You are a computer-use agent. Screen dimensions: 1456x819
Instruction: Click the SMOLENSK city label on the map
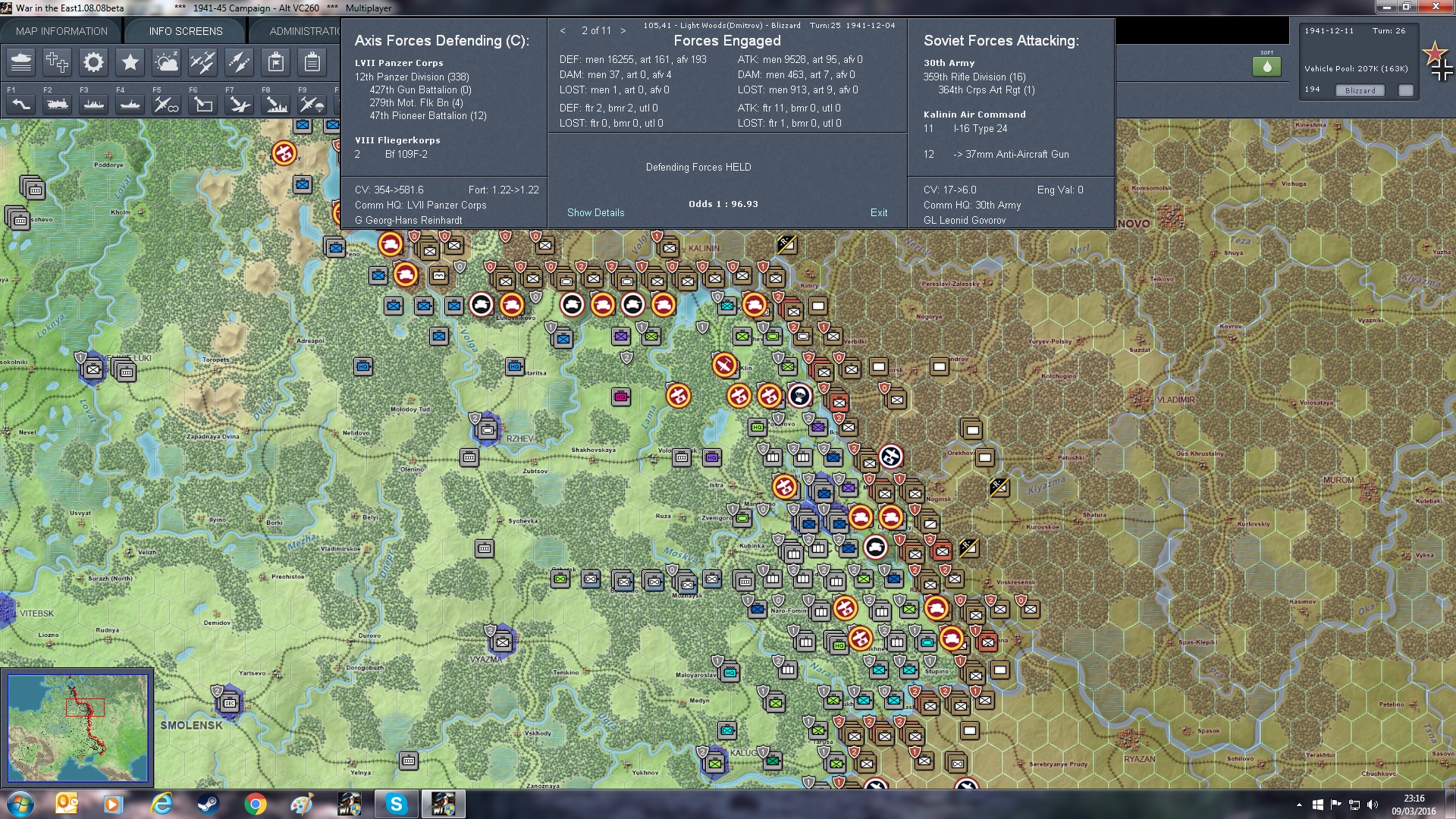pos(191,725)
